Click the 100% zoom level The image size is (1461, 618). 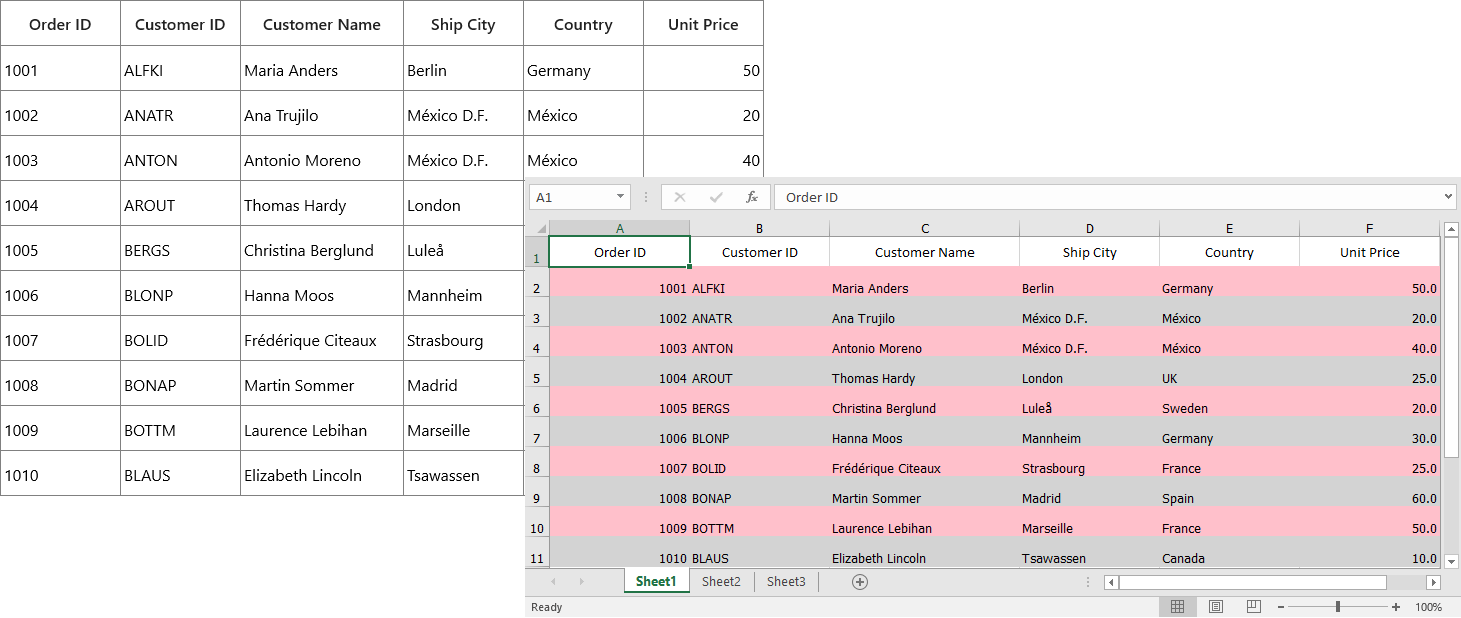tap(1429, 607)
